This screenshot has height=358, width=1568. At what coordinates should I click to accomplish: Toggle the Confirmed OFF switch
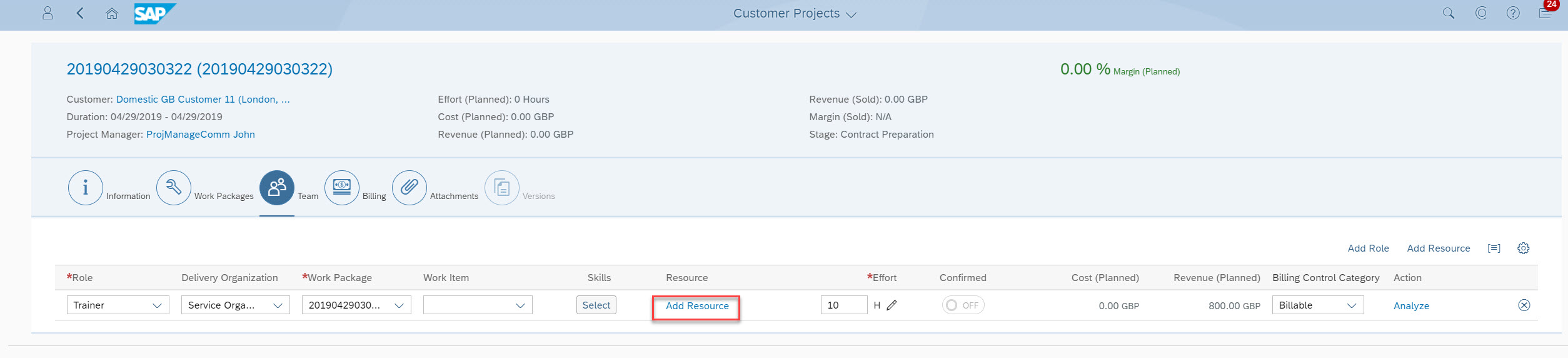click(963, 305)
